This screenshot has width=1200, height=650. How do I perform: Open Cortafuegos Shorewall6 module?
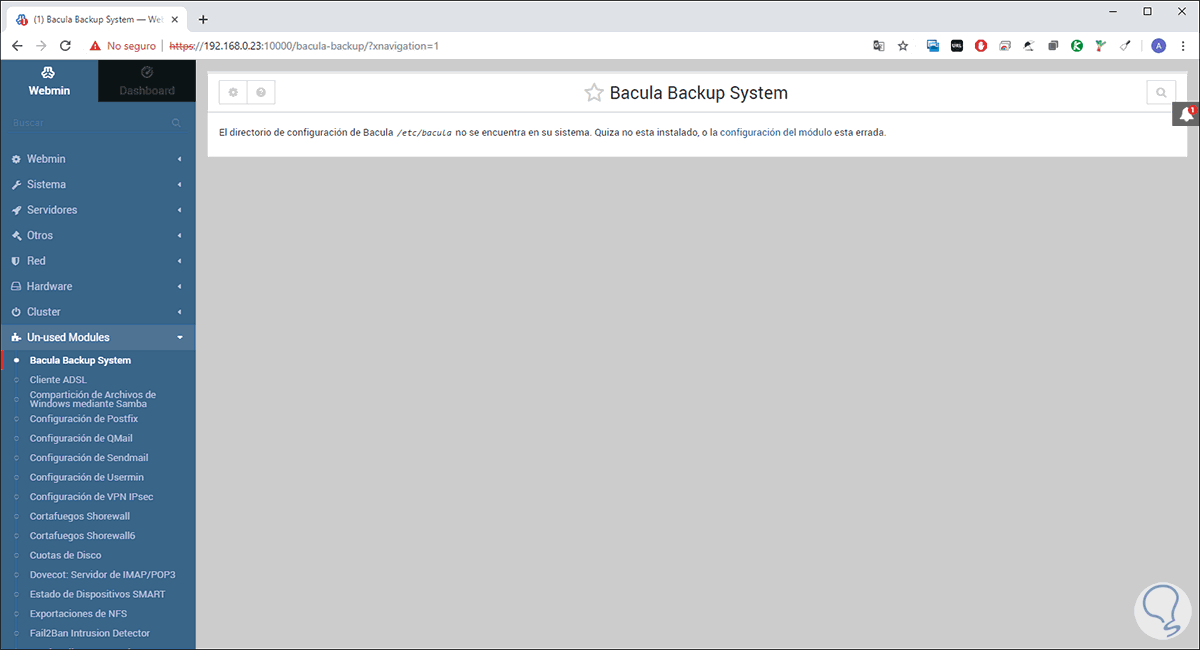click(x=83, y=536)
